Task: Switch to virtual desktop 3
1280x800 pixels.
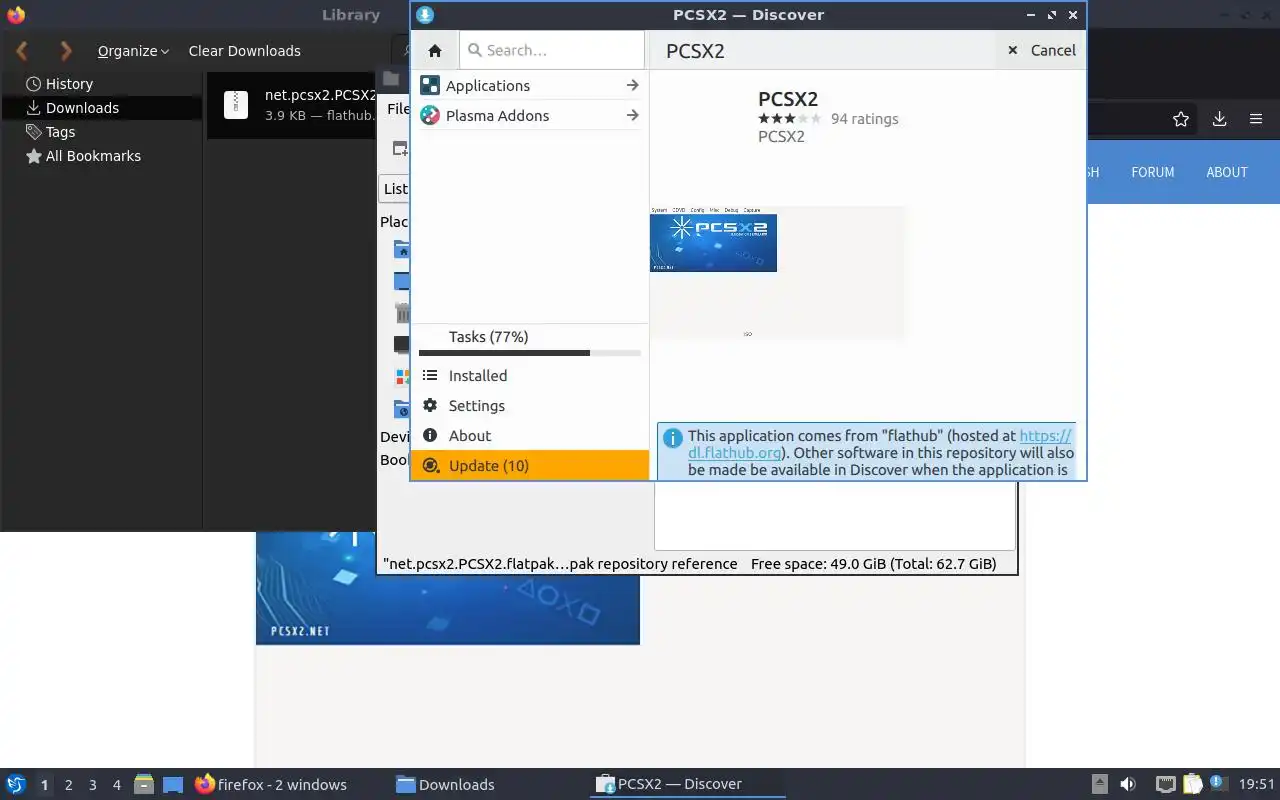Action: tap(93, 785)
